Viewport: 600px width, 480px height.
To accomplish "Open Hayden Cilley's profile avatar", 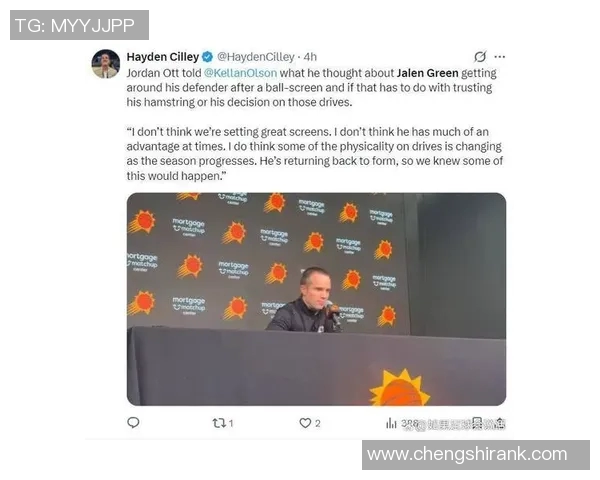I will point(106,64).
